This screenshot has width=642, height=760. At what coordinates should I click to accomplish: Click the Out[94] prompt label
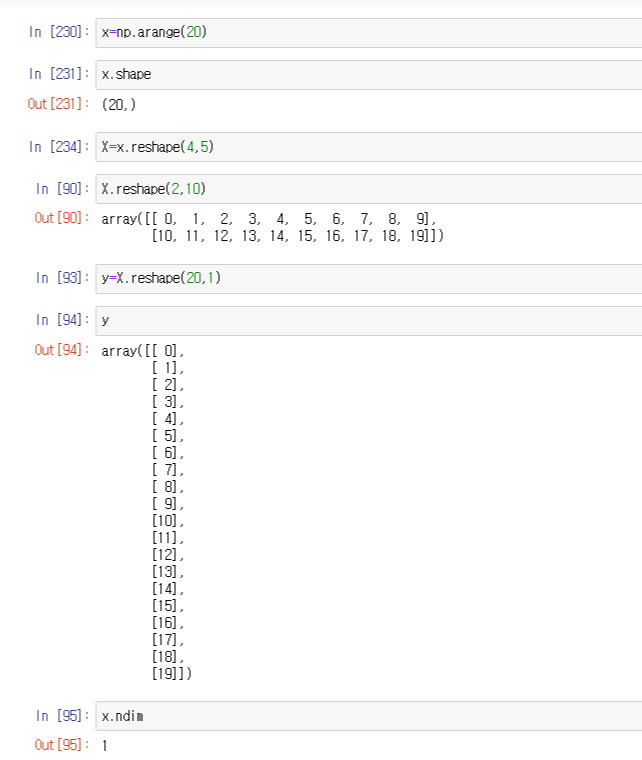pos(62,350)
